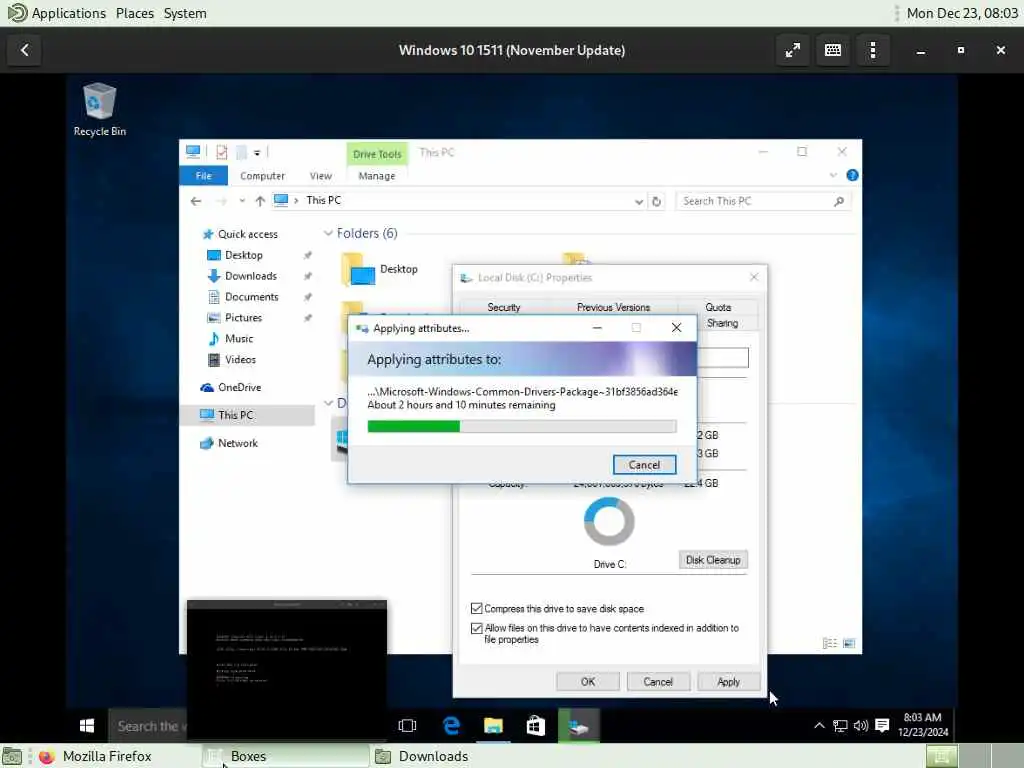Open the Computer ribbon tab

263,176
